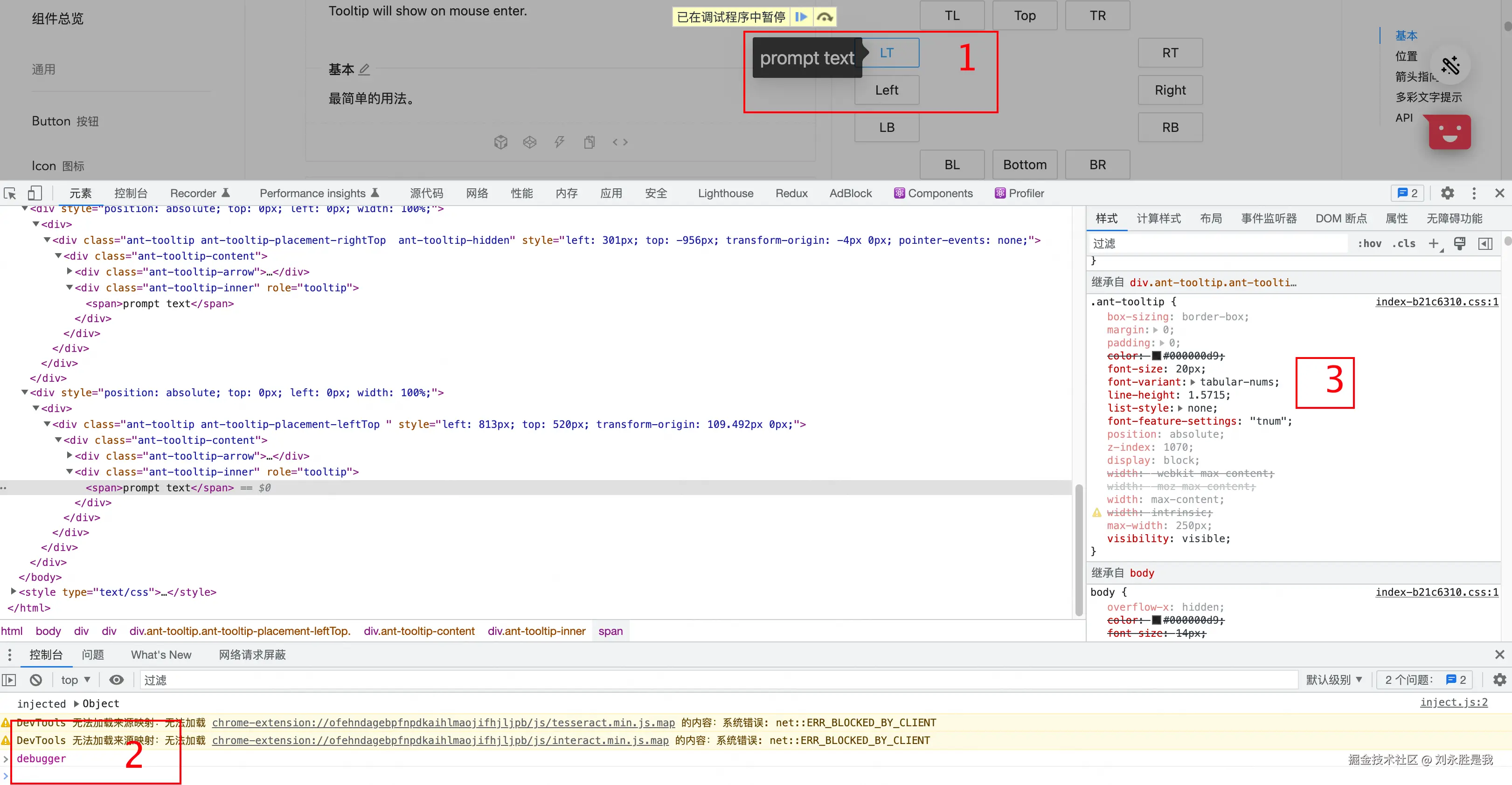The image size is (1512, 785).
Task: Expand list-style property triangle
Action: (x=1180, y=408)
